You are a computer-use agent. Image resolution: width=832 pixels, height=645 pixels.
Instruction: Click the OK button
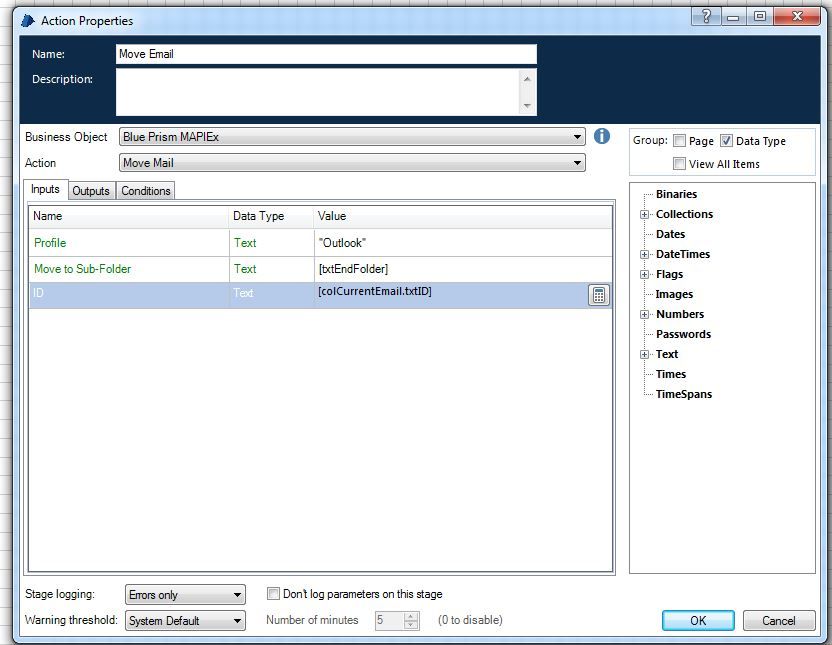[698, 621]
